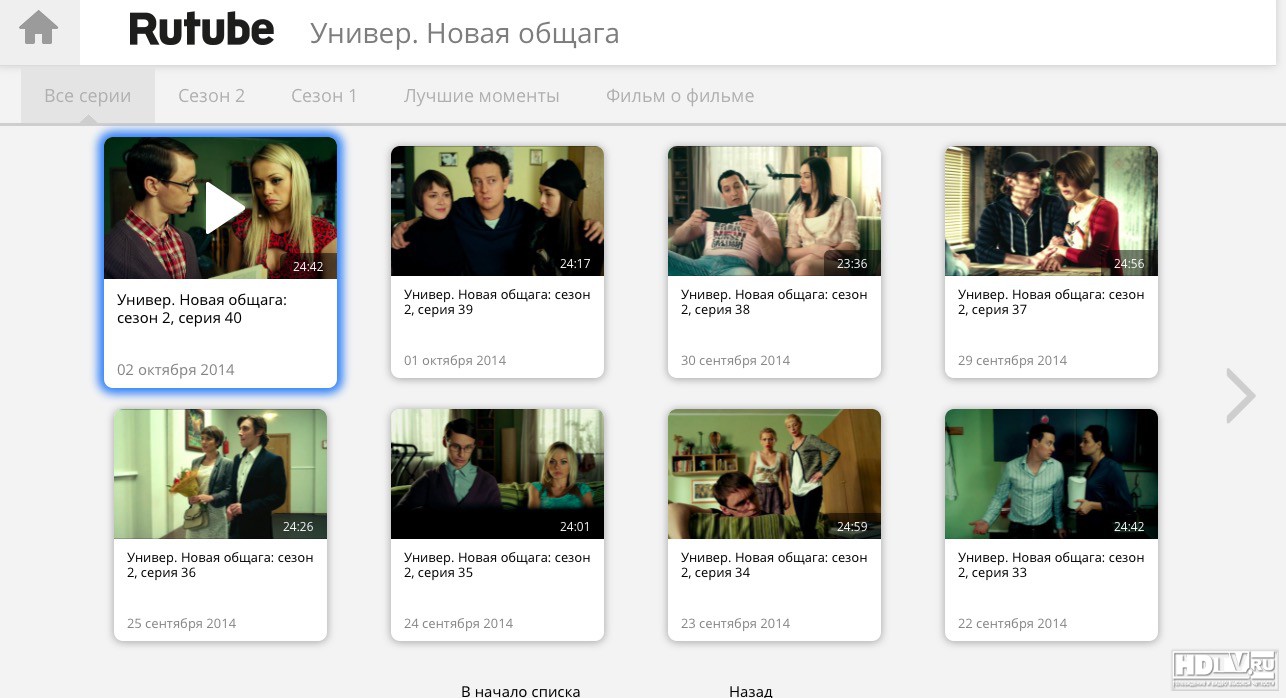The width and height of the screenshot is (1286, 698).
Task: Open episode 39 thumbnail
Action: pos(497,211)
